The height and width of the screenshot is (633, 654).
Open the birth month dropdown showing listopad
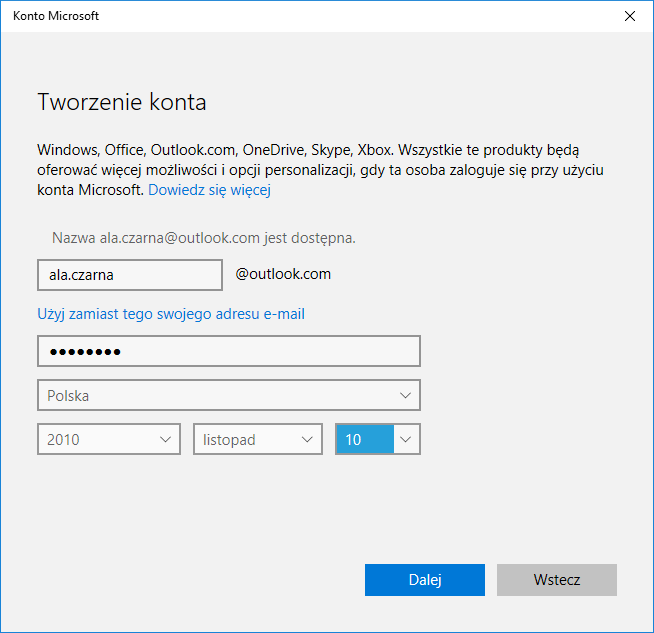[x=257, y=439]
